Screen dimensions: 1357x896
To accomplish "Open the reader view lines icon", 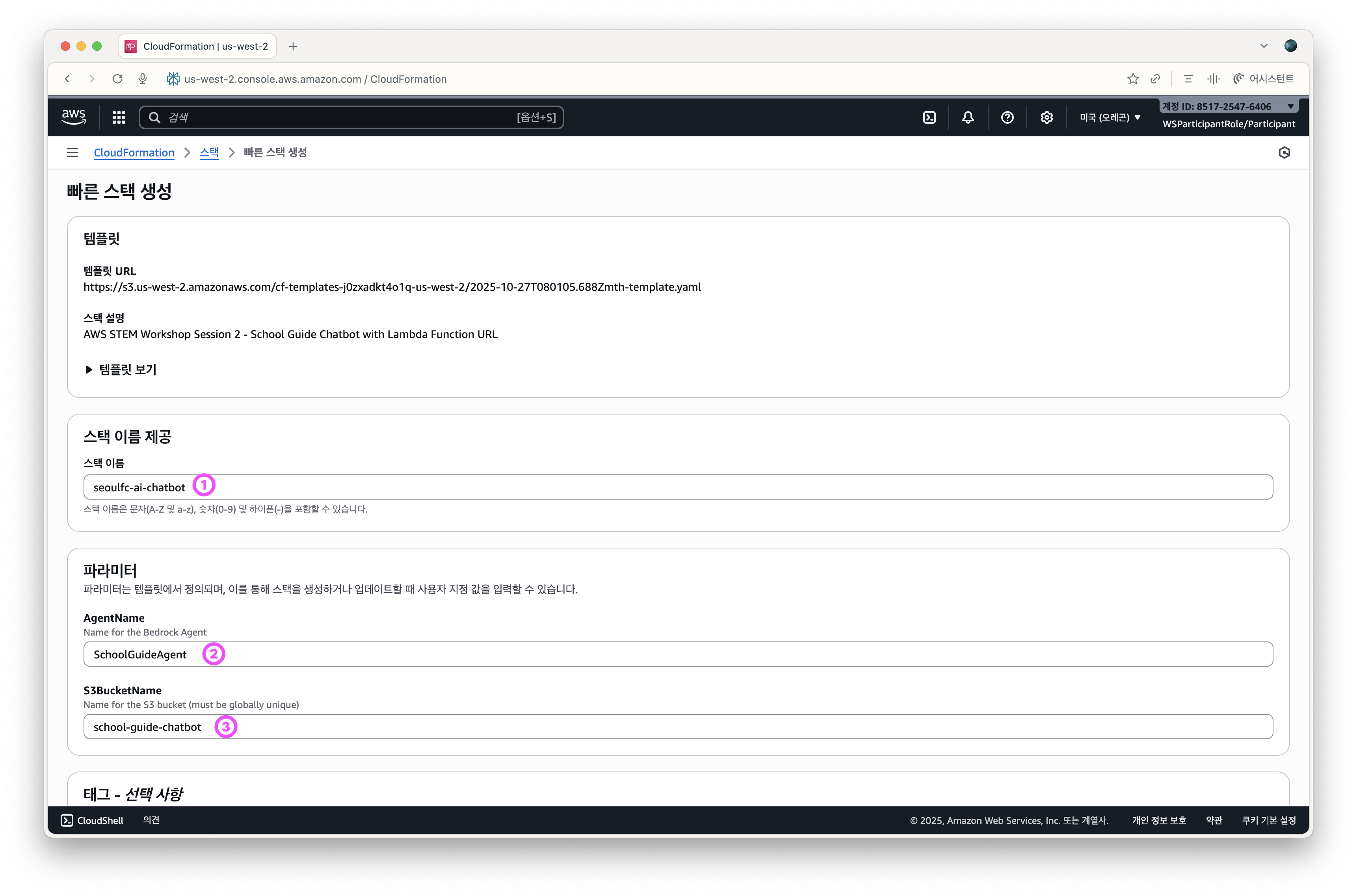I will pyautogui.click(x=1188, y=79).
